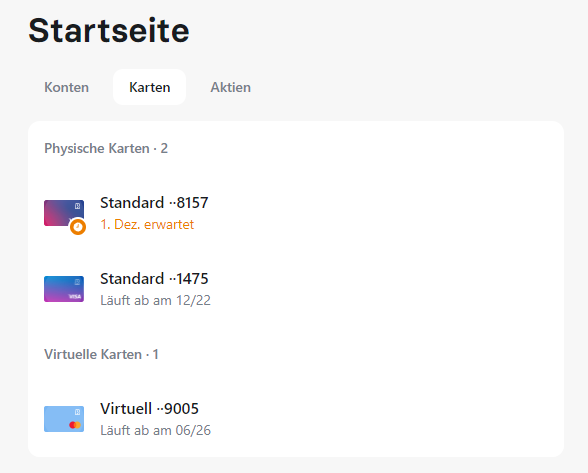Select the Standard ··1475 card entry
Image resolution: width=588 pixels, height=473 pixels.
[x=296, y=289]
